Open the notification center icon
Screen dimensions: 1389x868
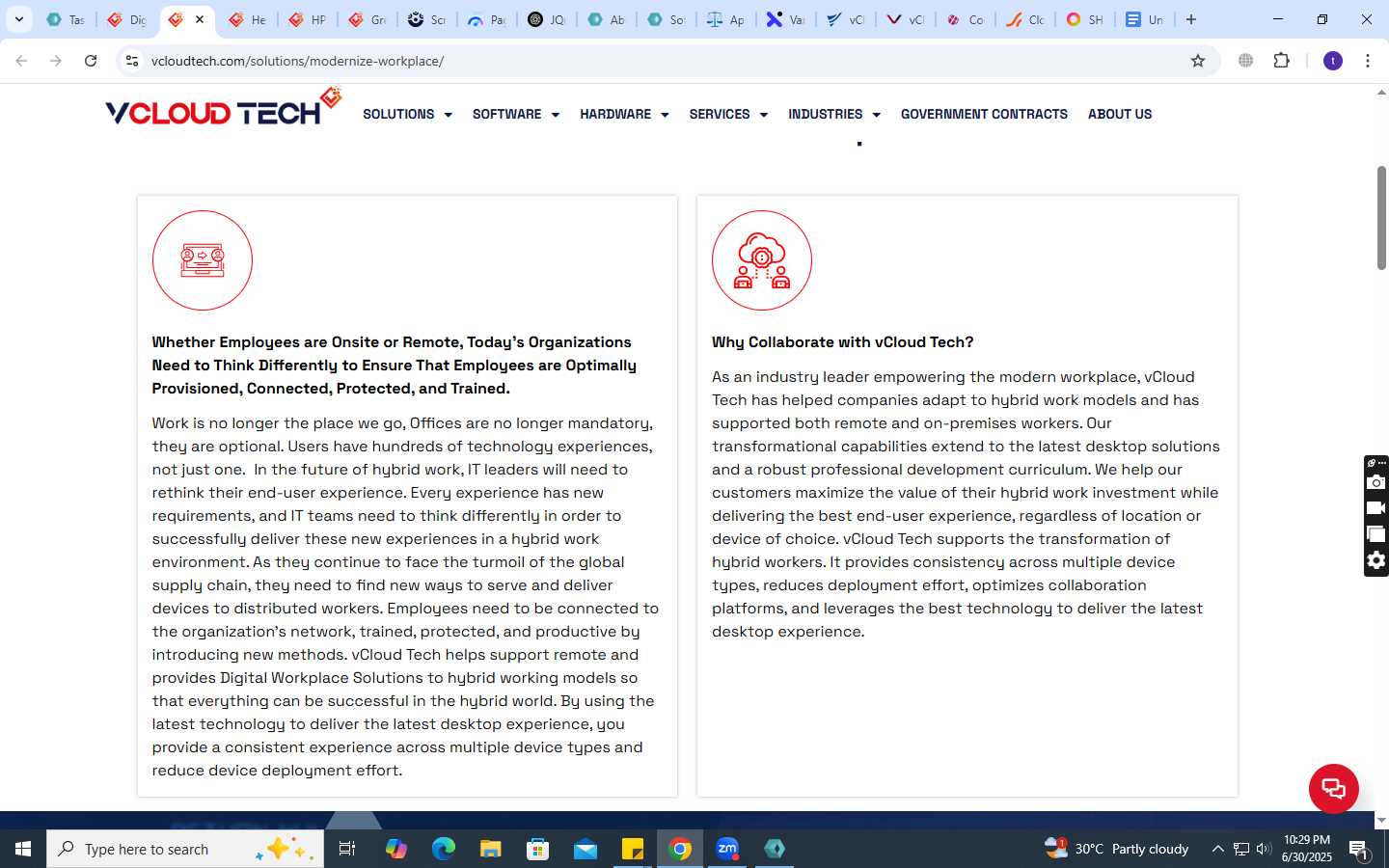[x=1358, y=850]
